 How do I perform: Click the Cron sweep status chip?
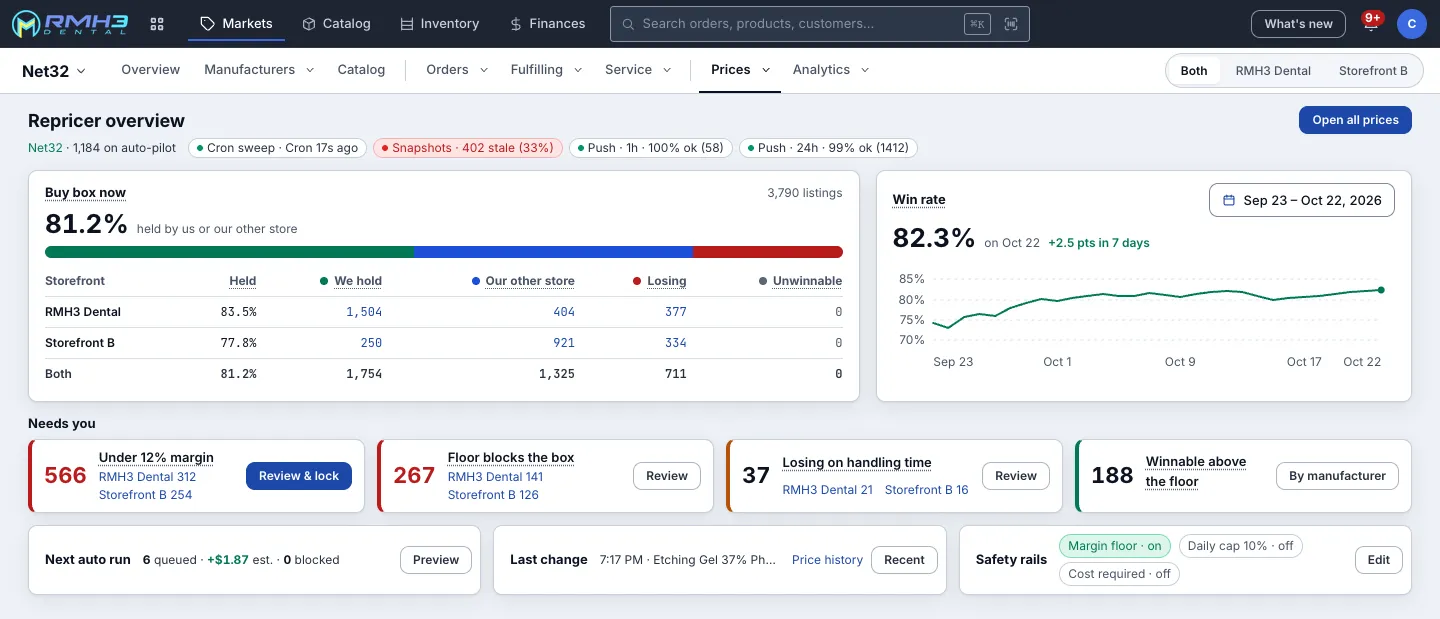[x=277, y=148]
